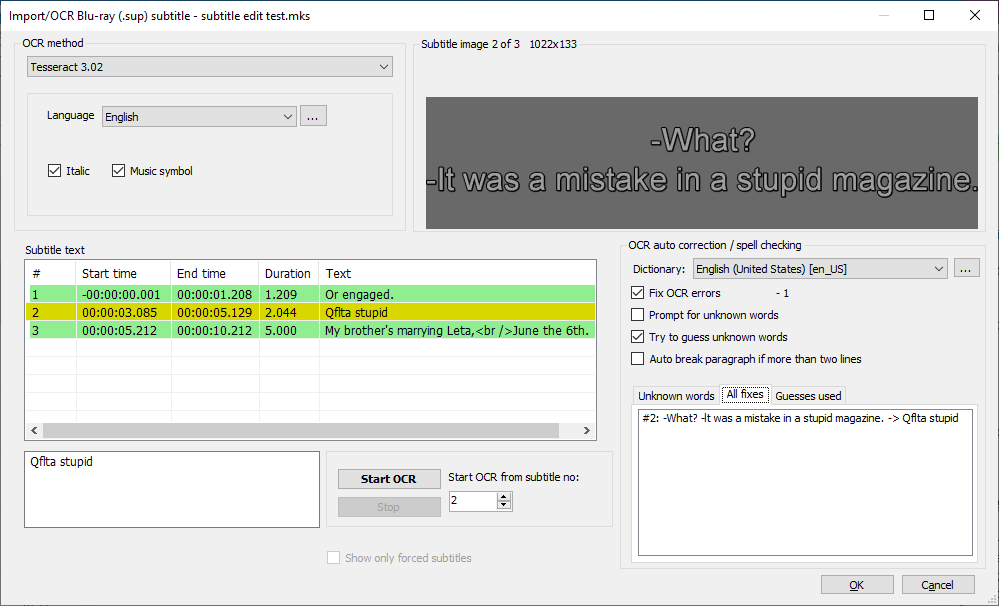Maximize the Import/OCR window
The image size is (1001, 608).
(x=930, y=15)
